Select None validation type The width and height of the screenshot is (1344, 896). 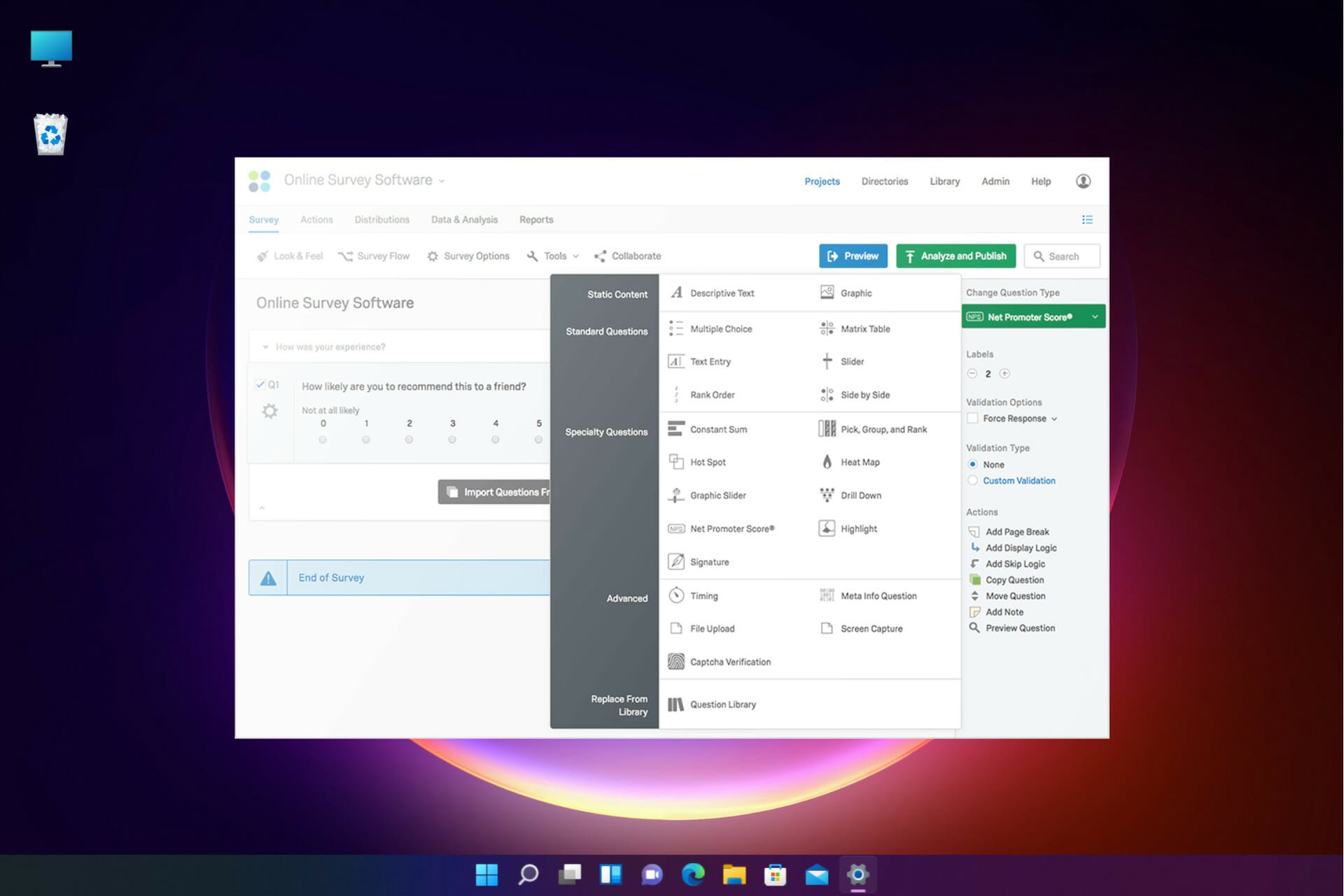[972, 464]
